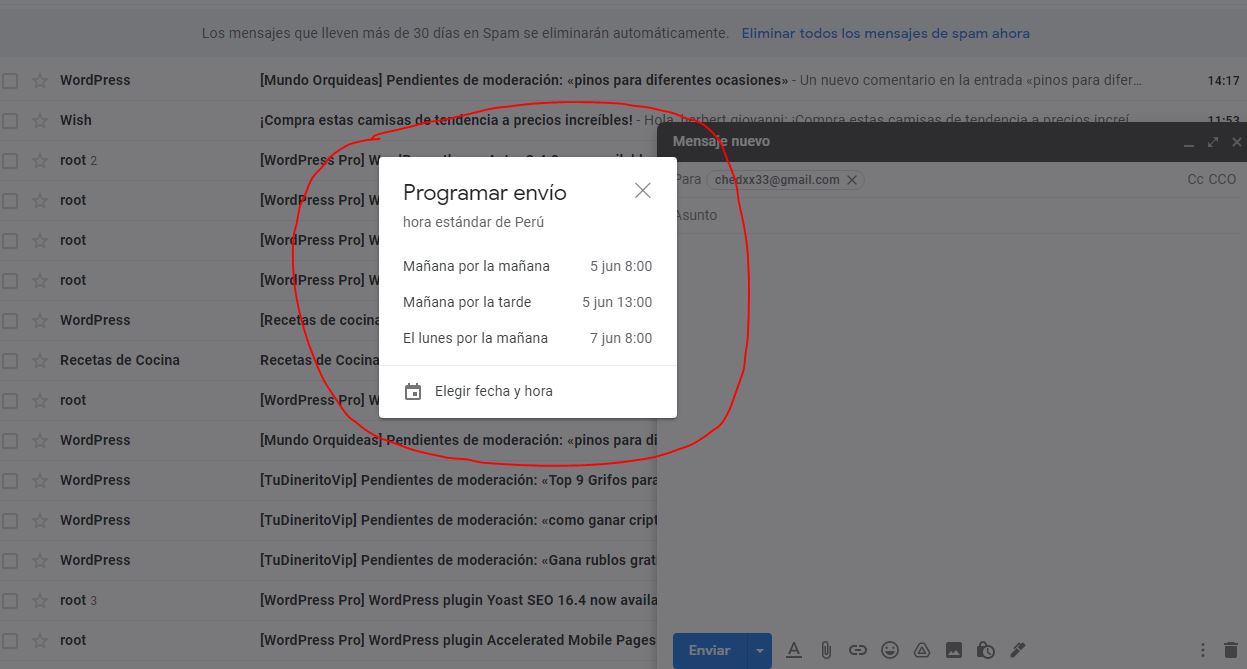Turn on confidential mode

coord(986,650)
